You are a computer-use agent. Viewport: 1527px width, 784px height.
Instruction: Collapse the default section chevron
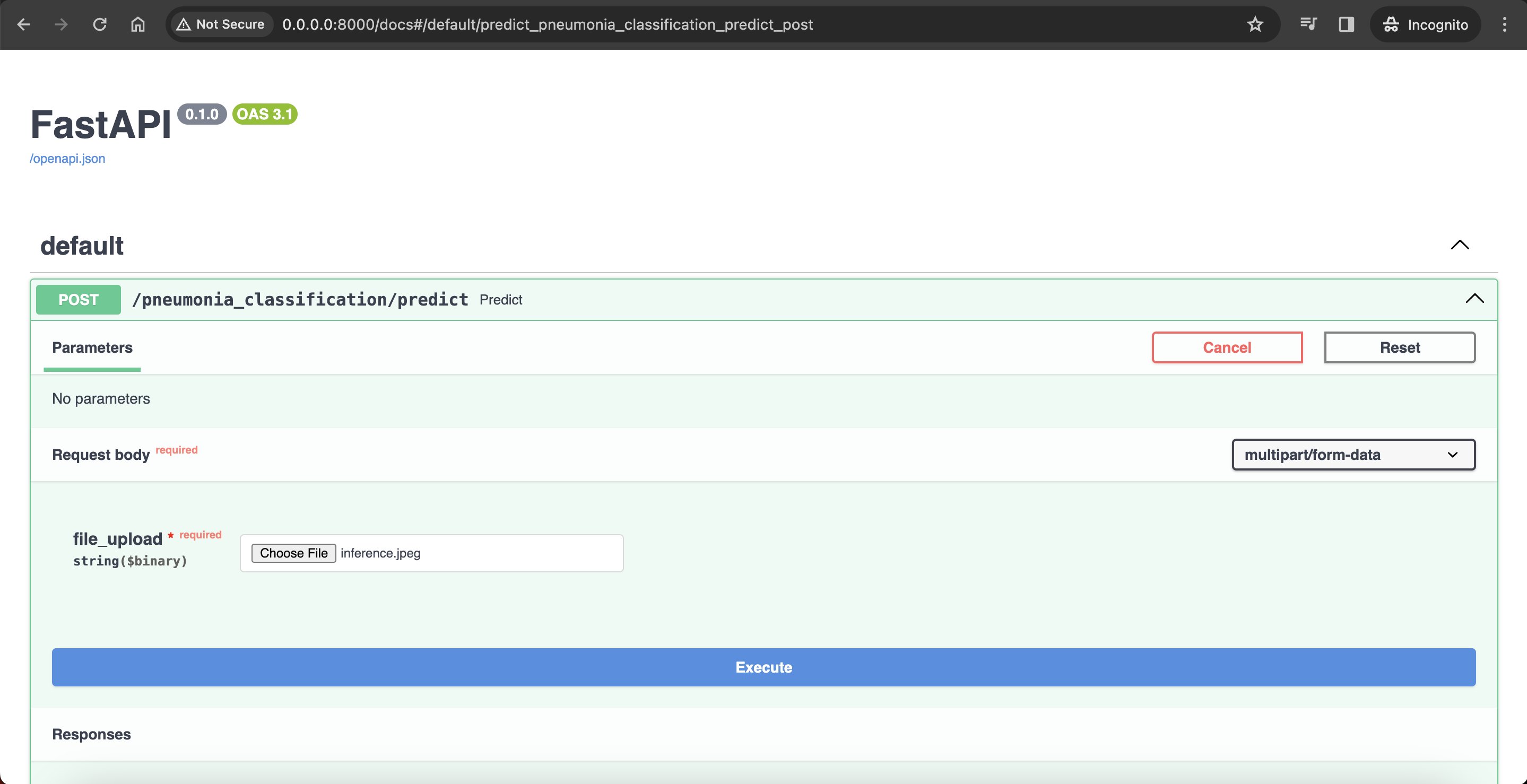(1460, 245)
